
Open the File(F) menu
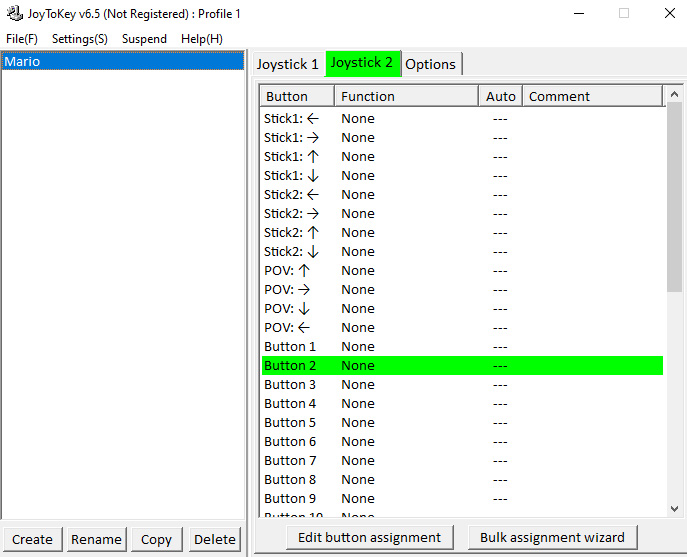22,39
